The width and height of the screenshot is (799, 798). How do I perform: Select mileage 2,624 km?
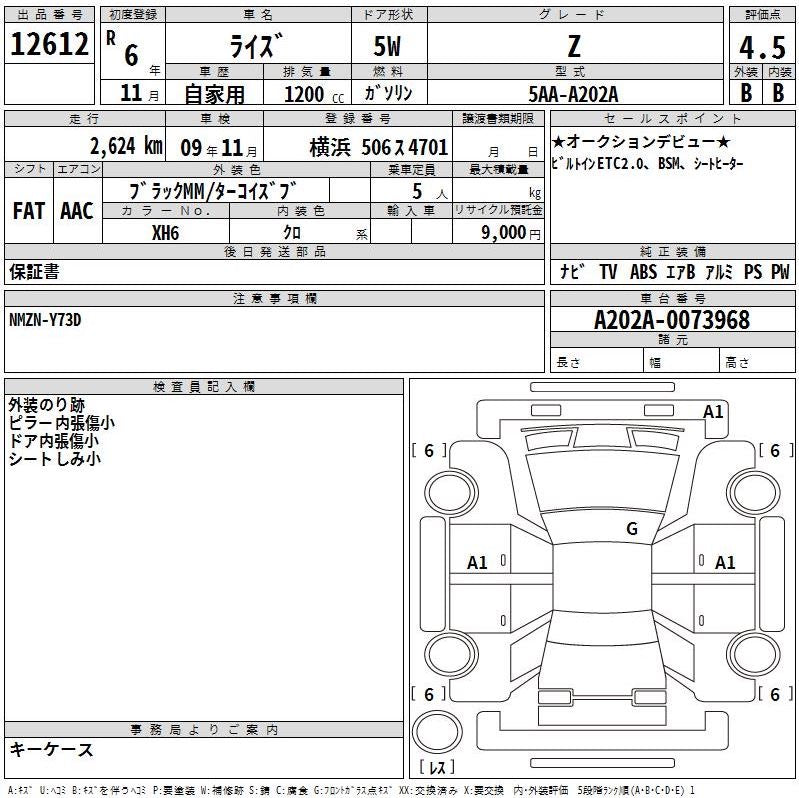click(126, 146)
